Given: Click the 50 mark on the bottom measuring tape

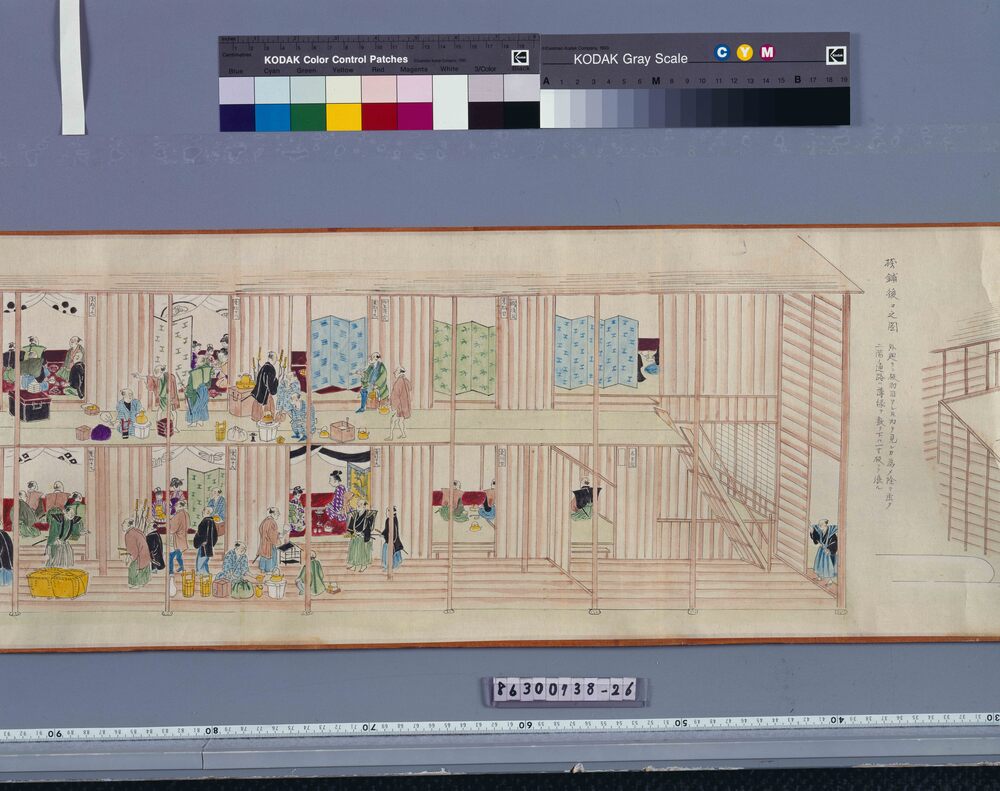Looking at the screenshot, I should (x=679, y=723).
